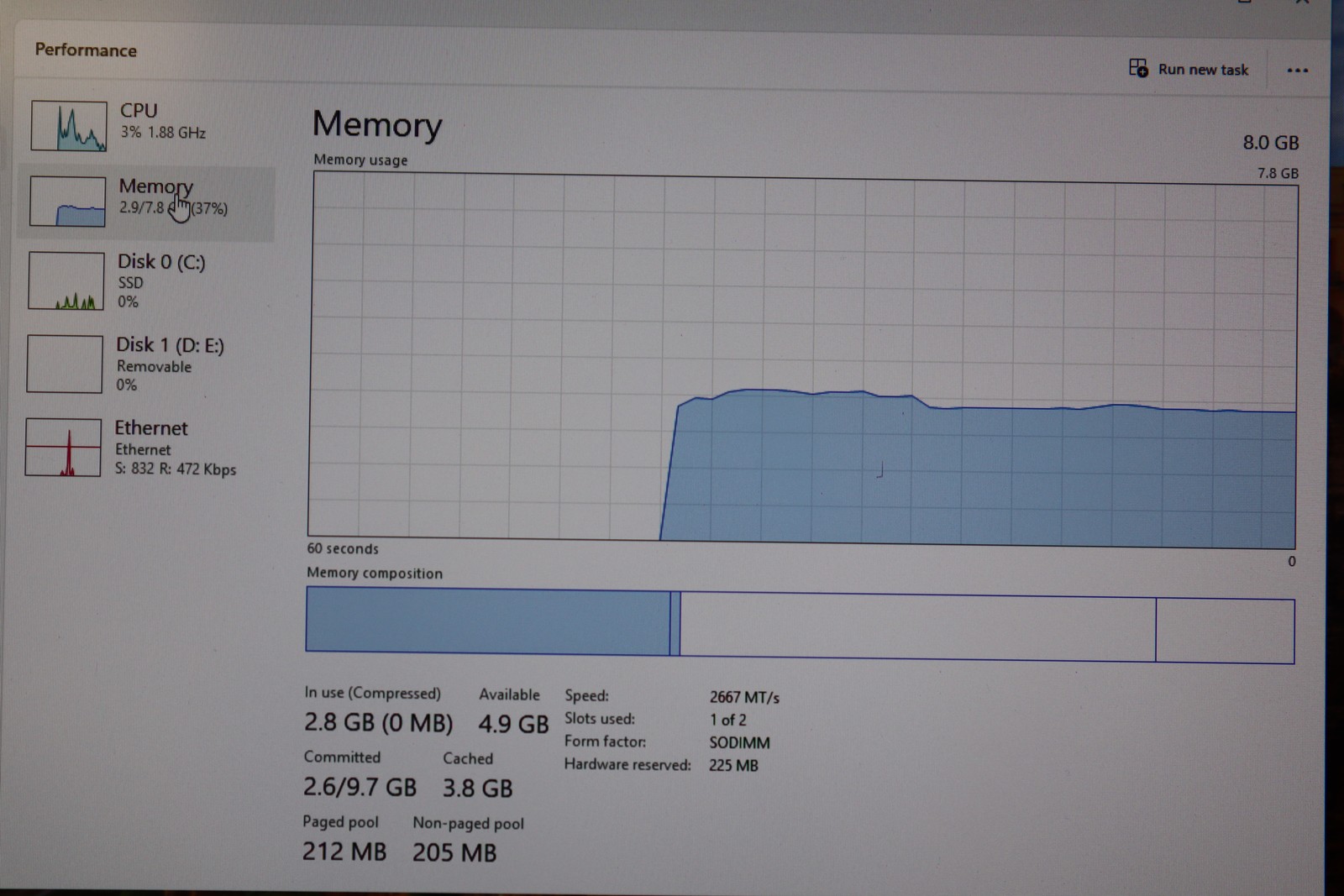Click the Run new task icon
Screen dimensions: 1344x896
point(1138,68)
